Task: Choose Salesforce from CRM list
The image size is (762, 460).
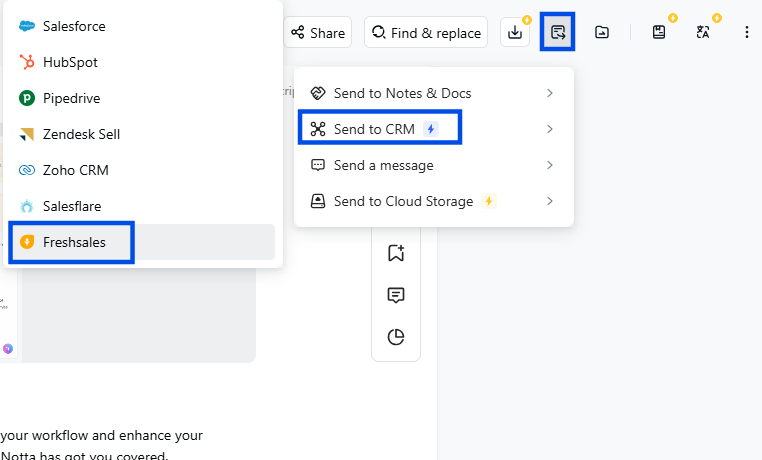Action: [x=142, y=26]
